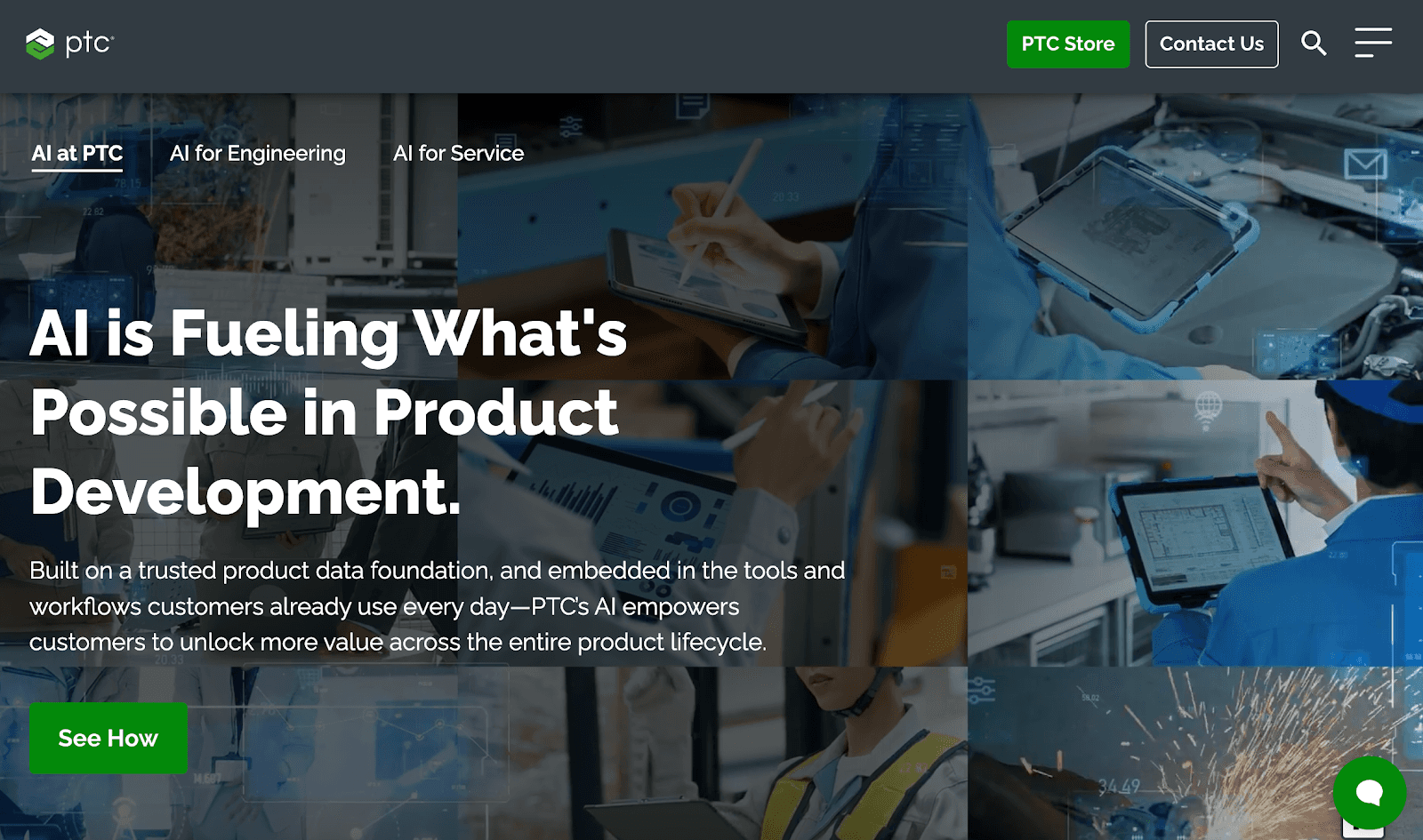Click the "ptc" wordmark text

point(90,43)
